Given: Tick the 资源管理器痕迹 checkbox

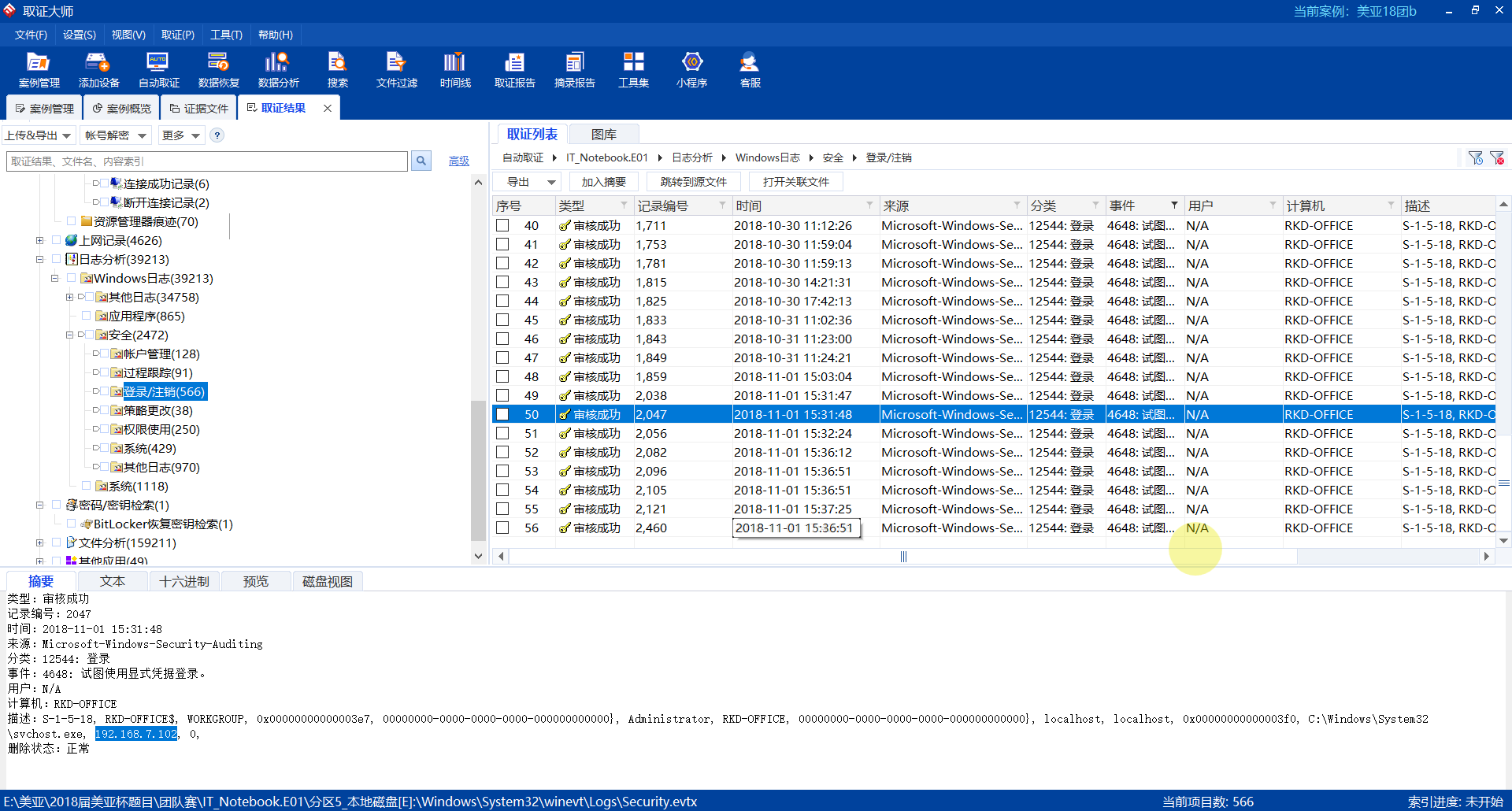Looking at the screenshot, I should (x=72, y=221).
